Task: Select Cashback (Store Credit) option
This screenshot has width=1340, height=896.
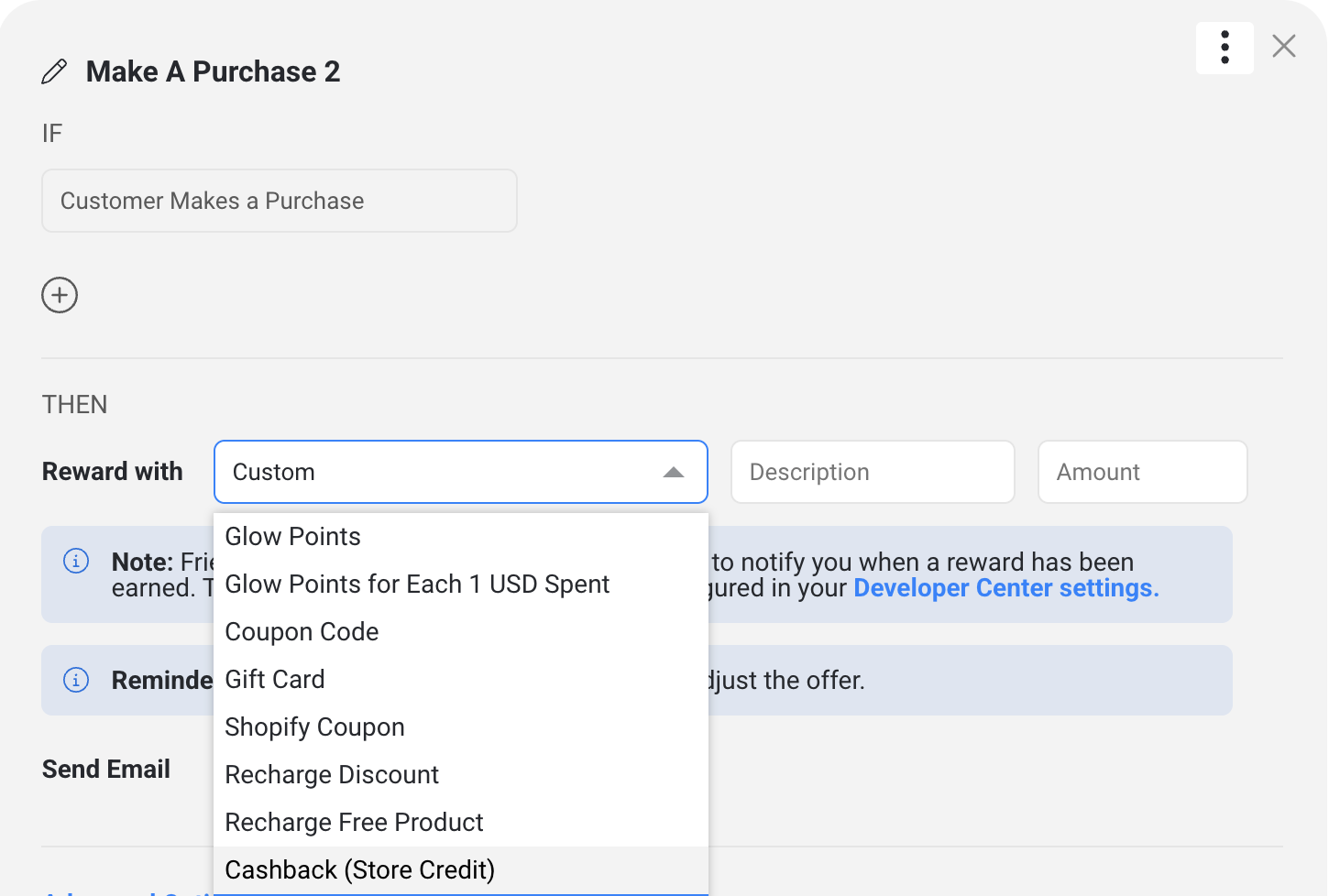Action: [x=359, y=870]
